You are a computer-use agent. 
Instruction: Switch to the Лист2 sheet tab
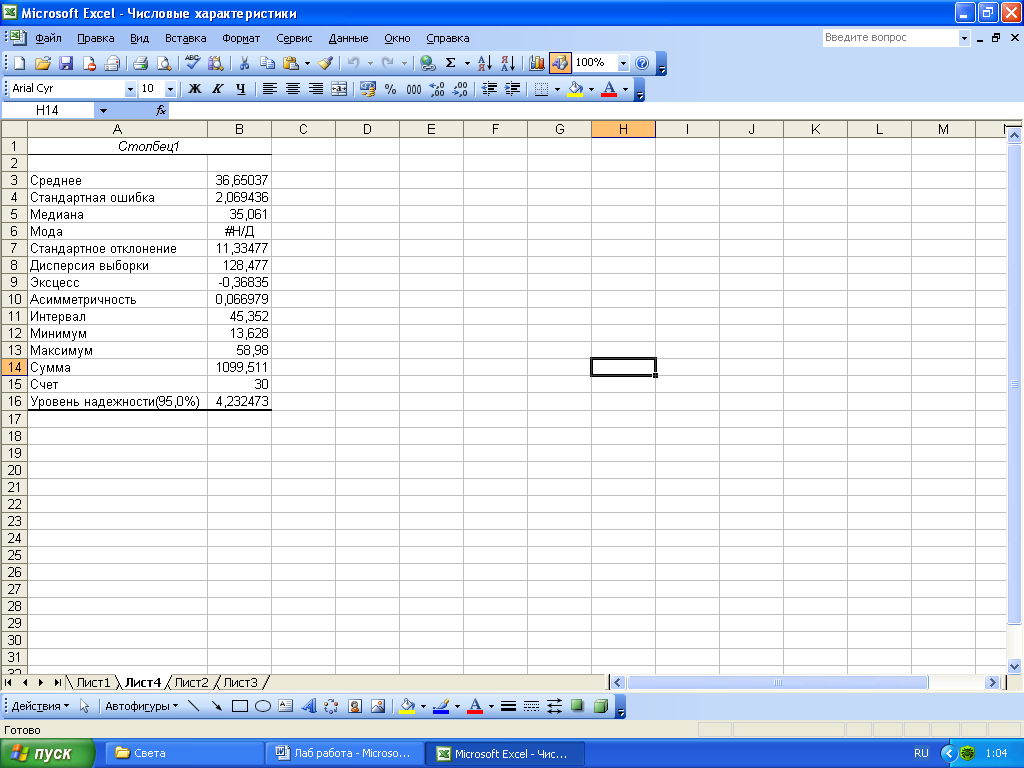(x=191, y=682)
